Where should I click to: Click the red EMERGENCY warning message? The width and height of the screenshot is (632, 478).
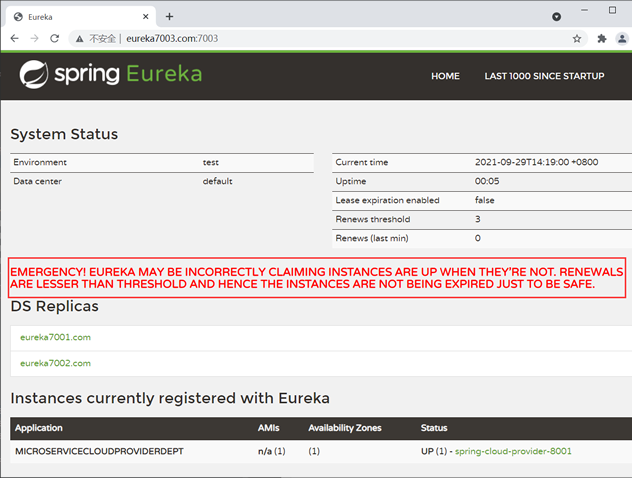coord(317,278)
